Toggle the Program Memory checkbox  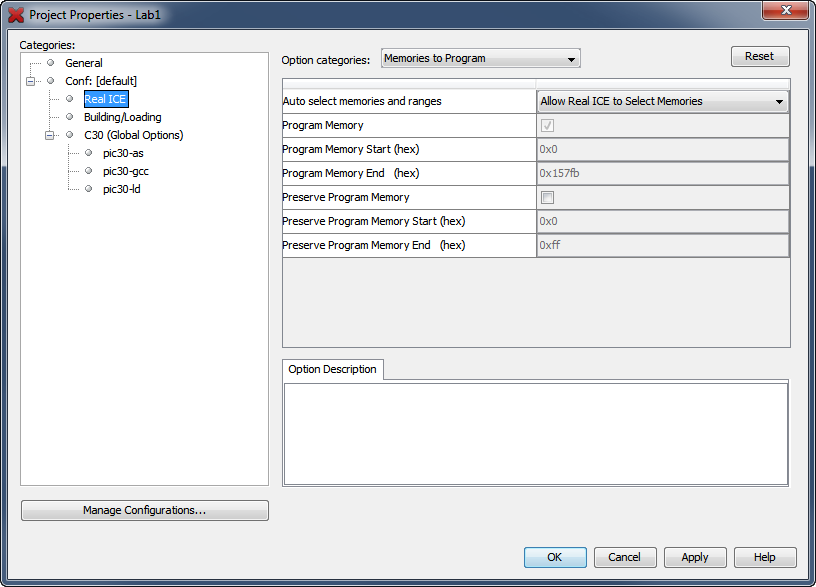click(x=547, y=126)
